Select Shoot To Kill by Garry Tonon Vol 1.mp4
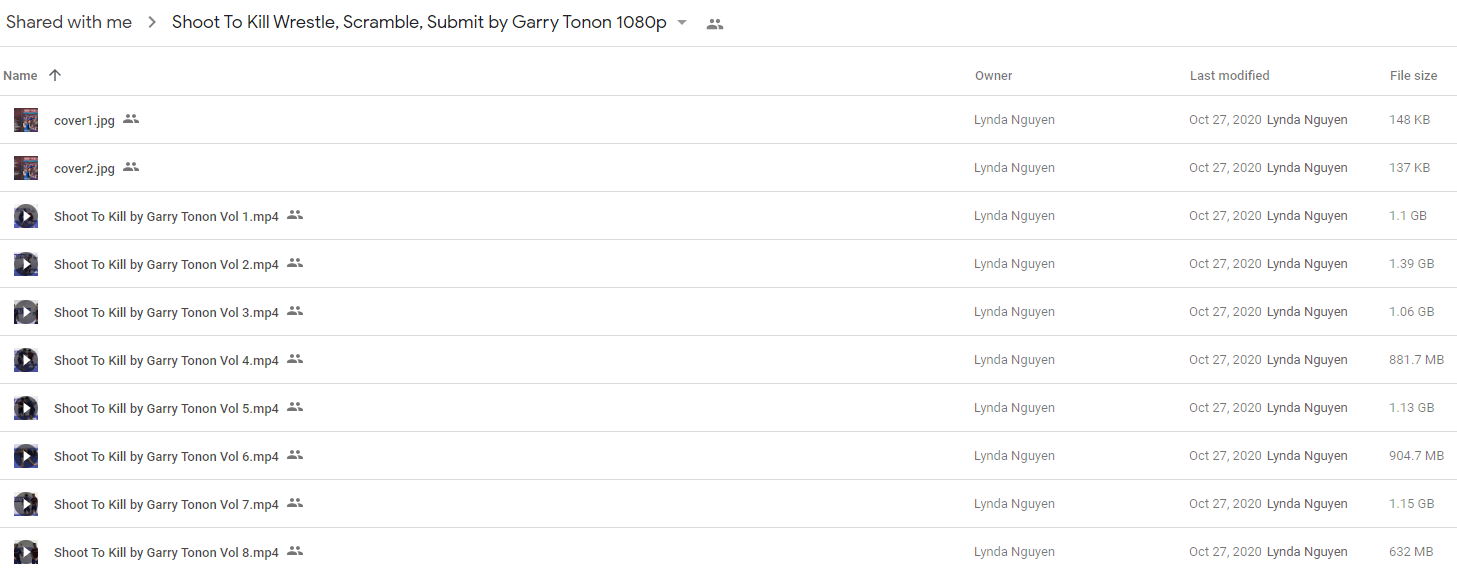Screen dimensions: 1457x571 pos(166,217)
